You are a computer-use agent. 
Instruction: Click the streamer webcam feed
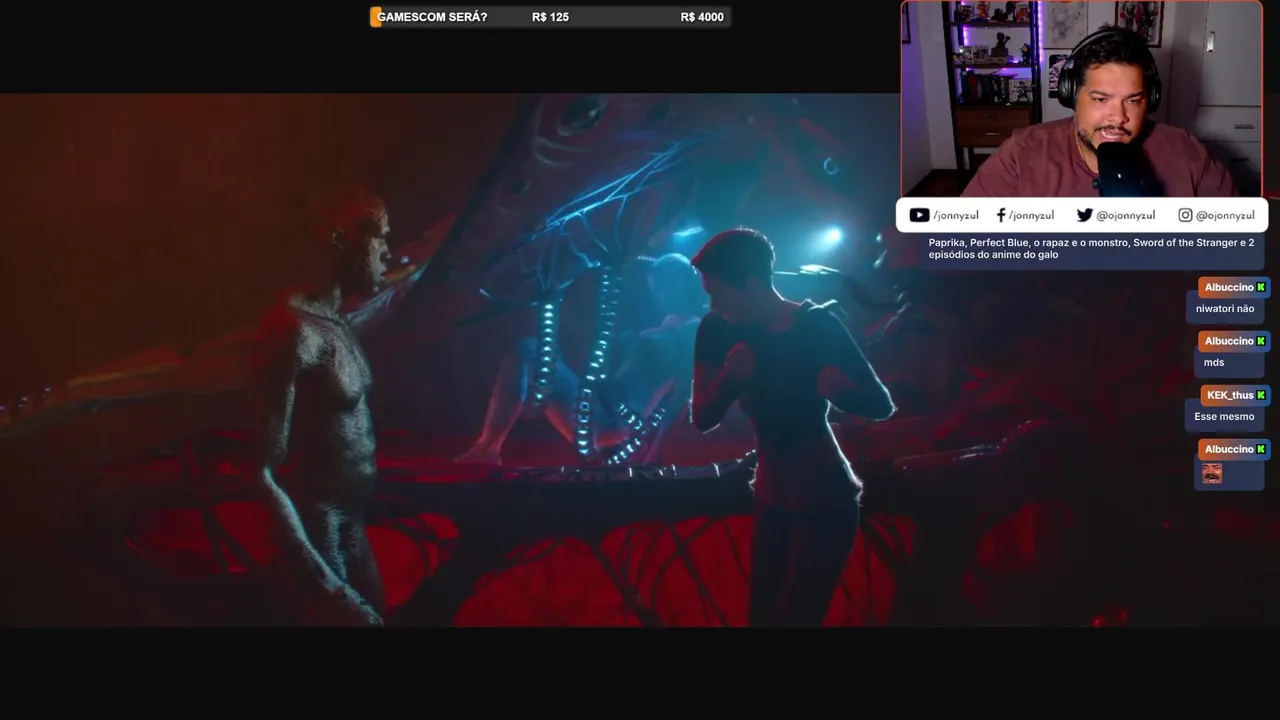click(1082, 99)
